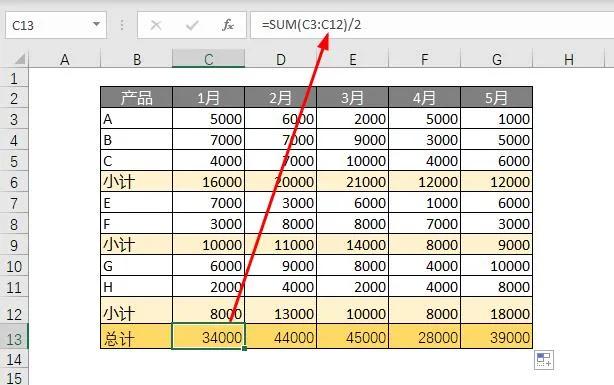Viewport: 614px width, 385px height.
Task: Select column H header
Action: [x=569, y=59]
